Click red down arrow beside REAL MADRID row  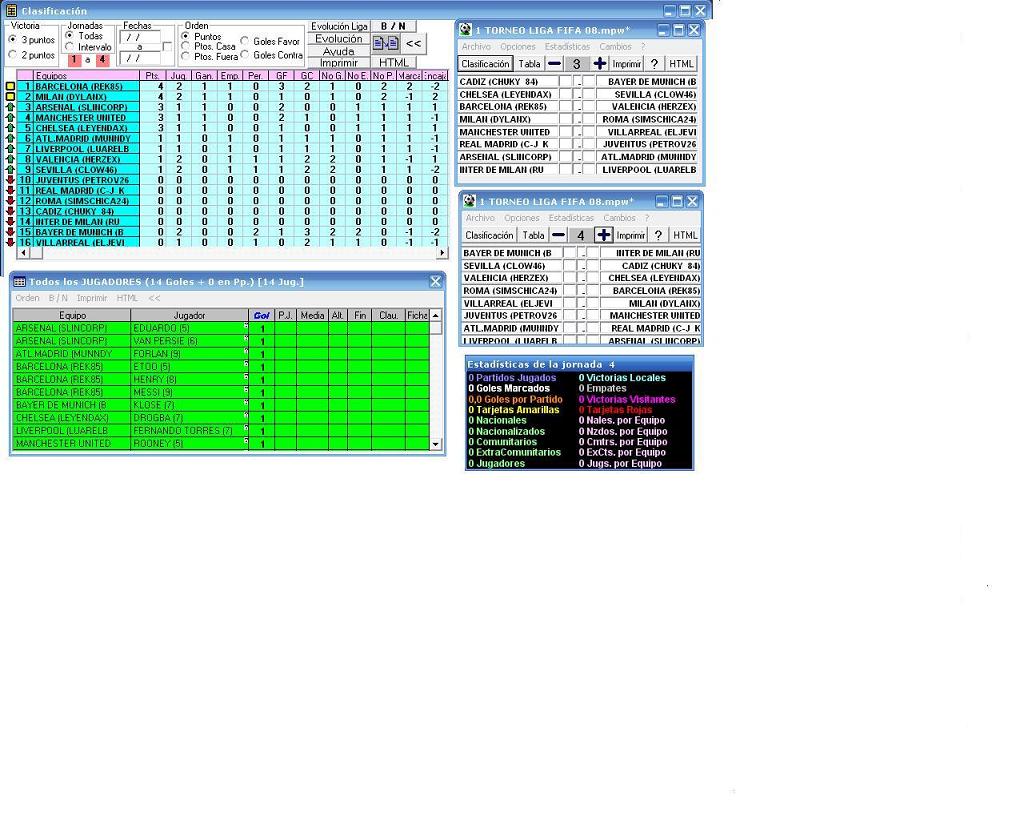tap(10, 191)
